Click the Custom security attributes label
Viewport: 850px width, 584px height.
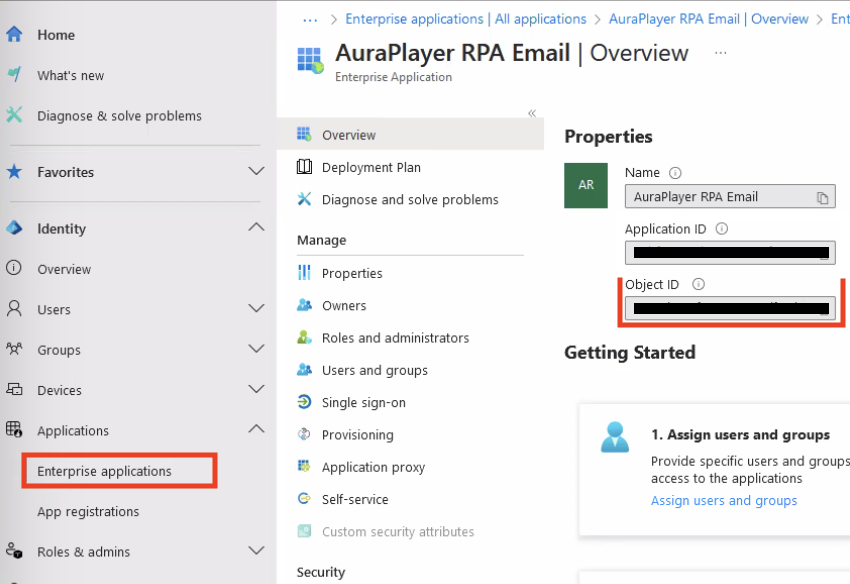[397, 531]
